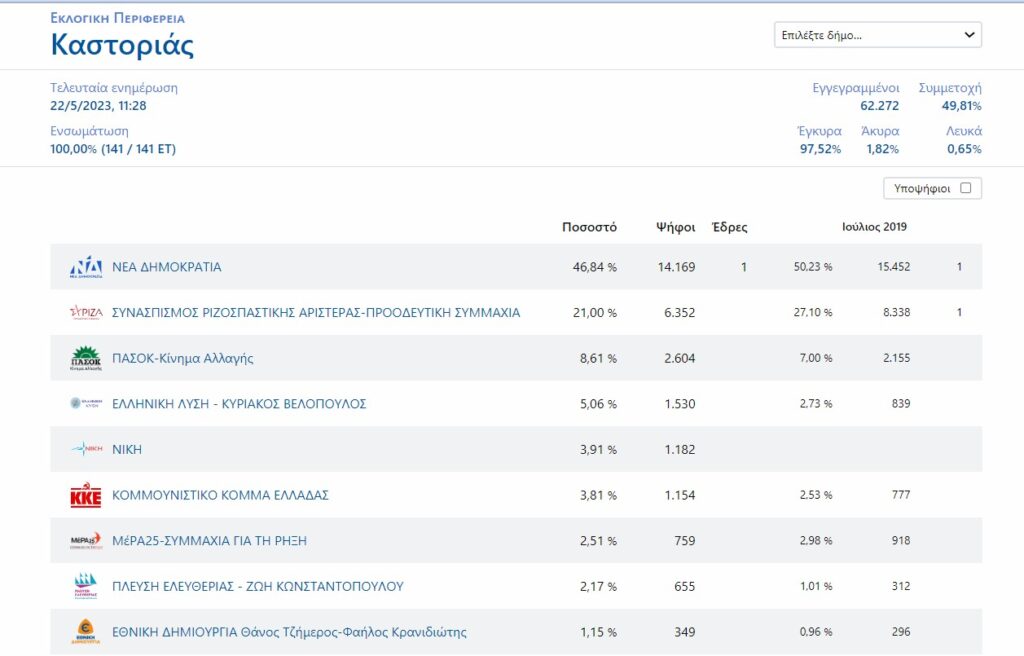The height and width of the screenshot is (656, 1024).
Task: Click the Ελληνική Λύση party logo
Action: [x=85, y=404]
